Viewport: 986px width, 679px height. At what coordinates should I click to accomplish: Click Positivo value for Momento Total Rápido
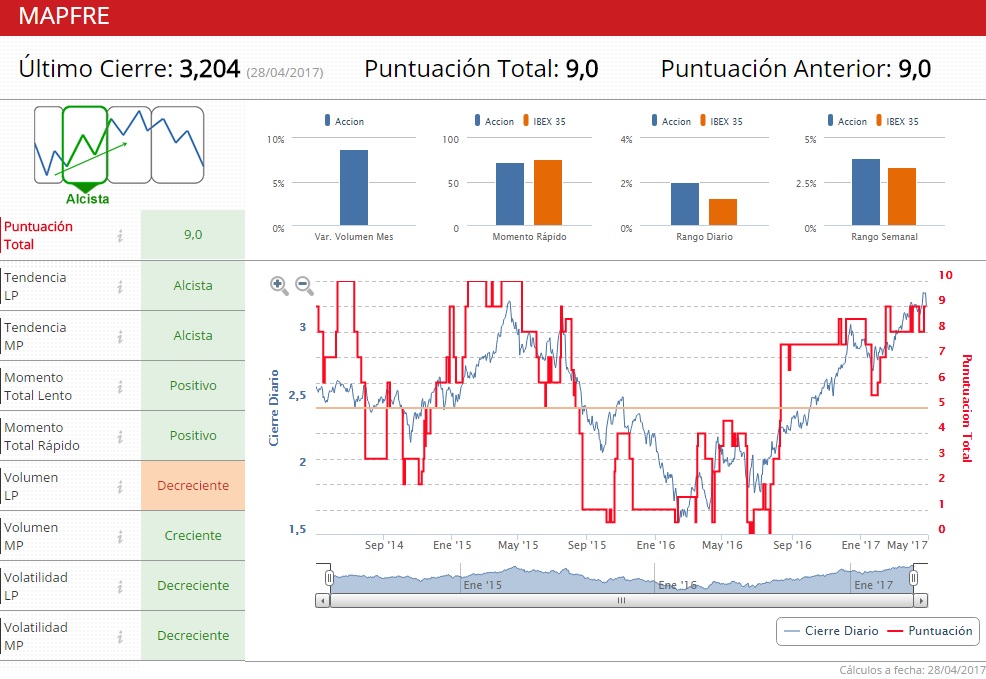[193, 436]
